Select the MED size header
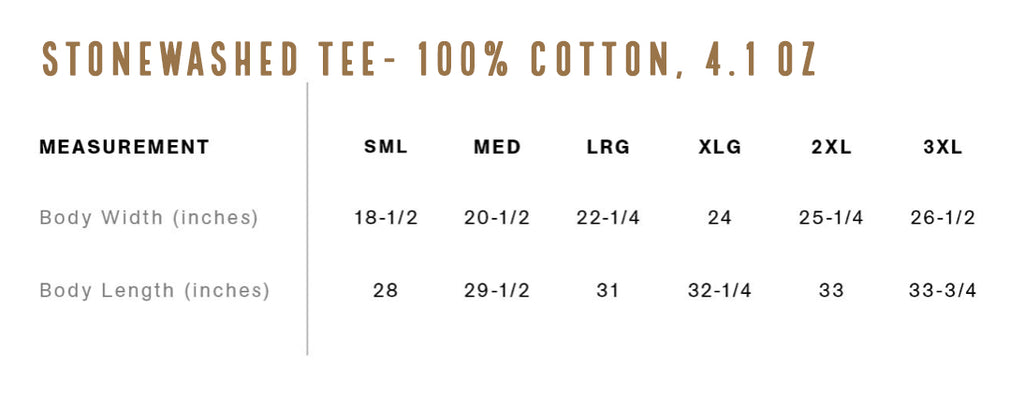This screenshot has width=1024, height=395. click(497, 147)
